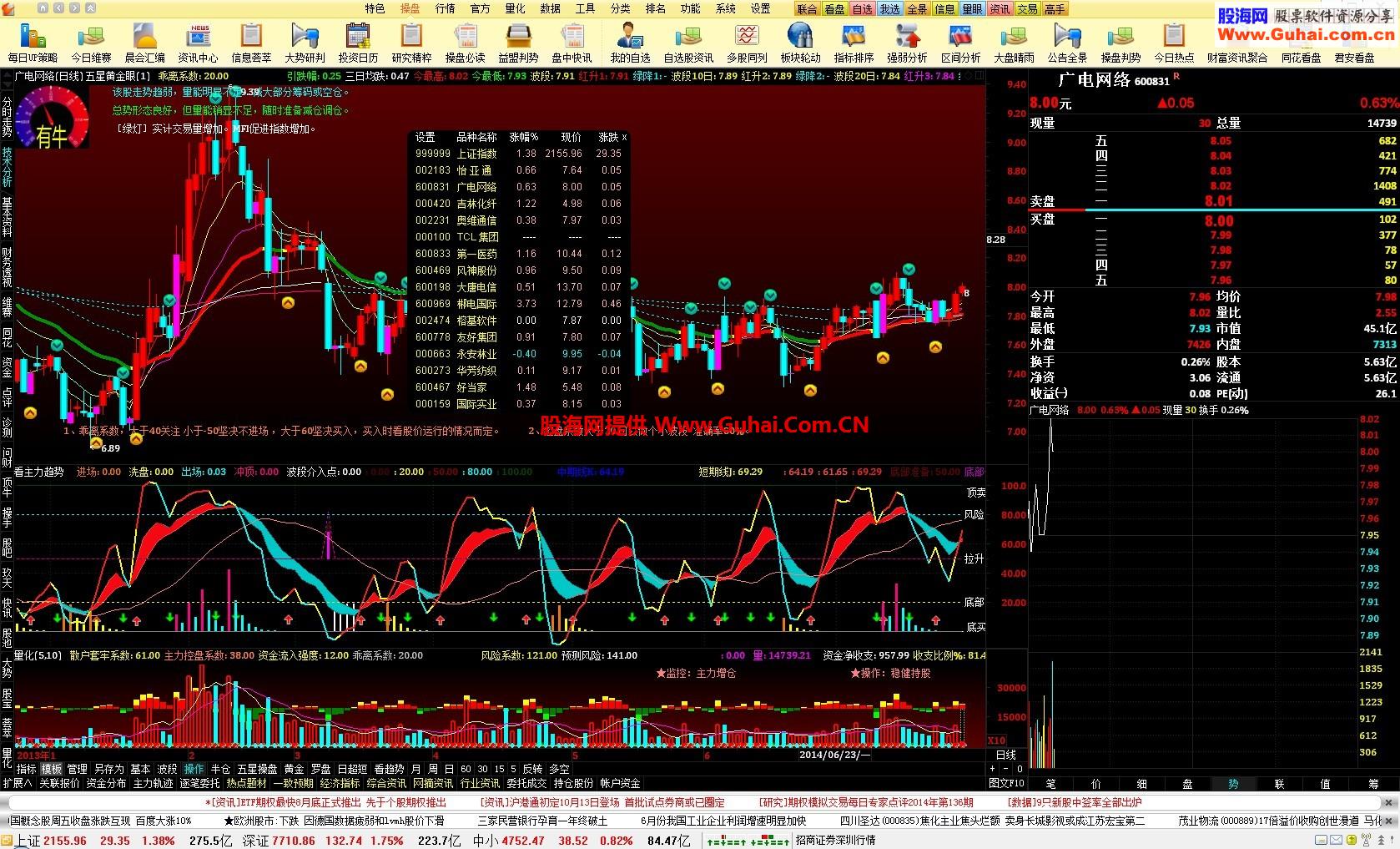Switch to the 自选 top tab
1400x849 pixels.
[862, 9]
